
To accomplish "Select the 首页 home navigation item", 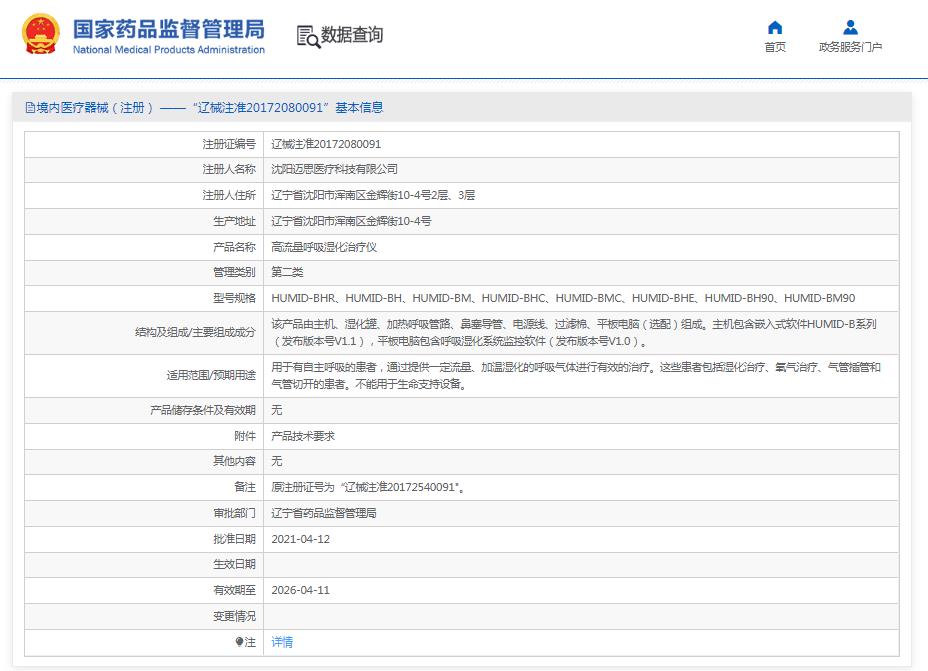I will tap(775, 45).
